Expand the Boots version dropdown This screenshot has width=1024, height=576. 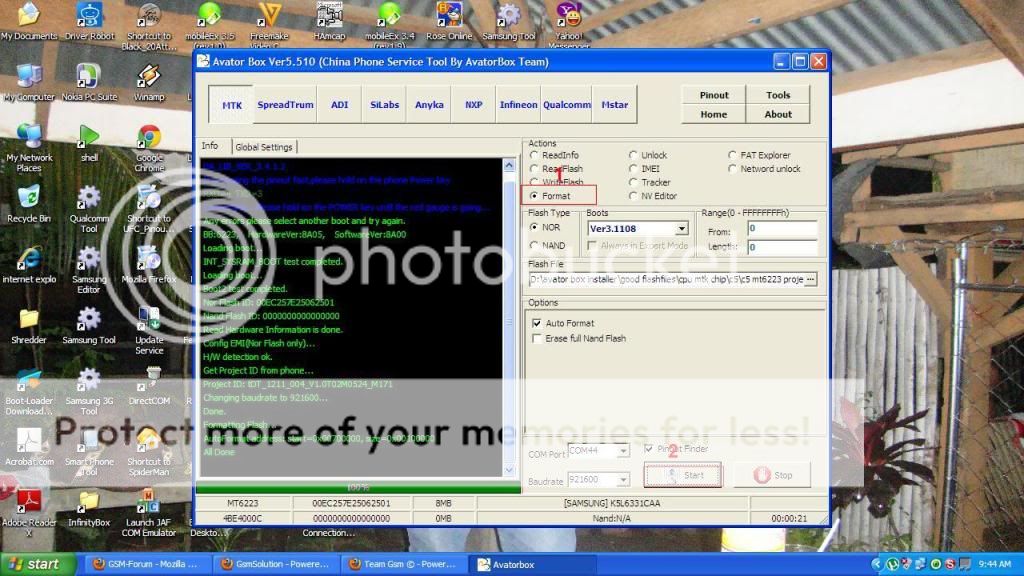click(681, 229)
